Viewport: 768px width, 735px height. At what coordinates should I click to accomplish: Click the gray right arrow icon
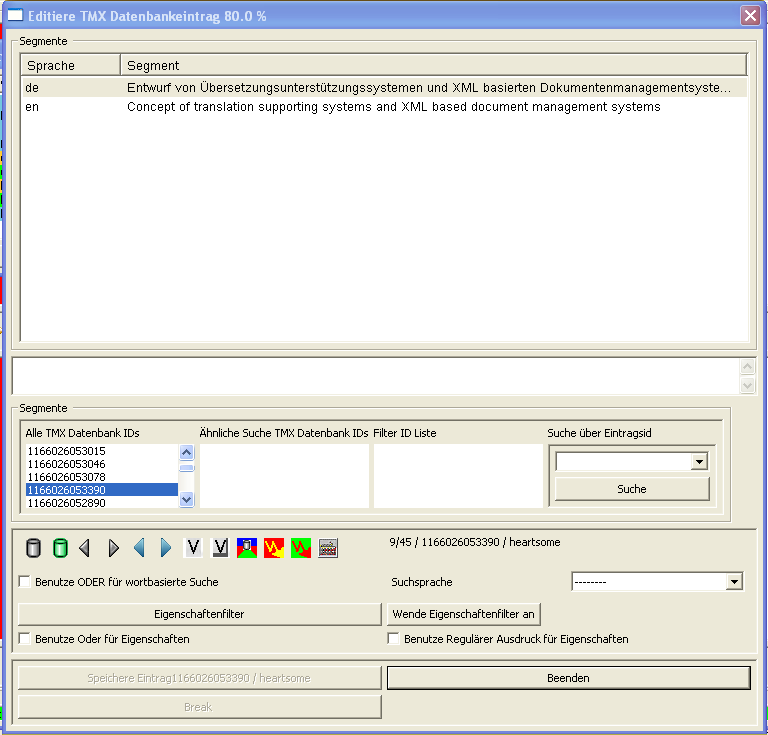[x=113, y=548]
